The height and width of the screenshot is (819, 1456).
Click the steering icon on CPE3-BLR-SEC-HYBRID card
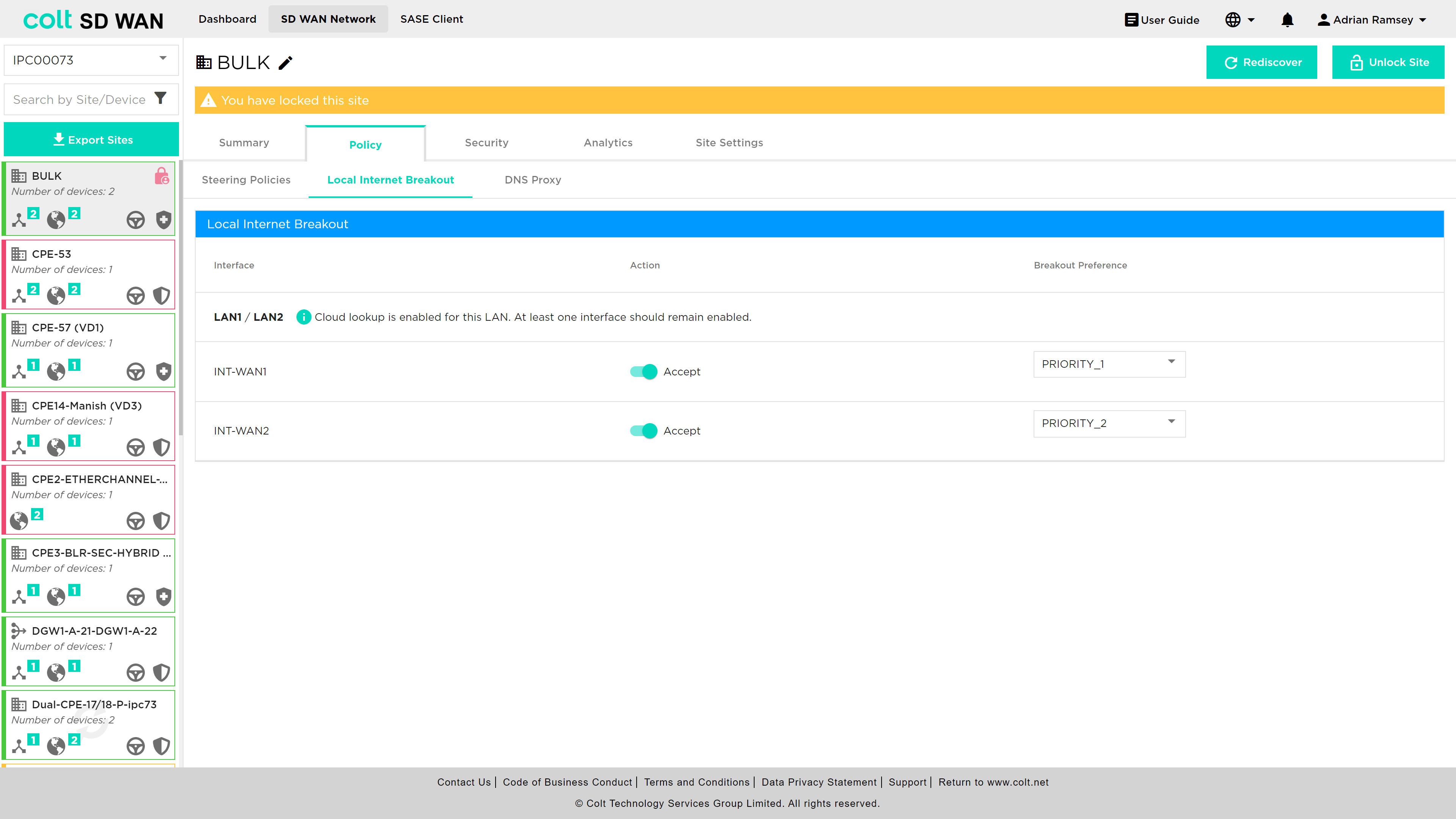tap(136, 596)
